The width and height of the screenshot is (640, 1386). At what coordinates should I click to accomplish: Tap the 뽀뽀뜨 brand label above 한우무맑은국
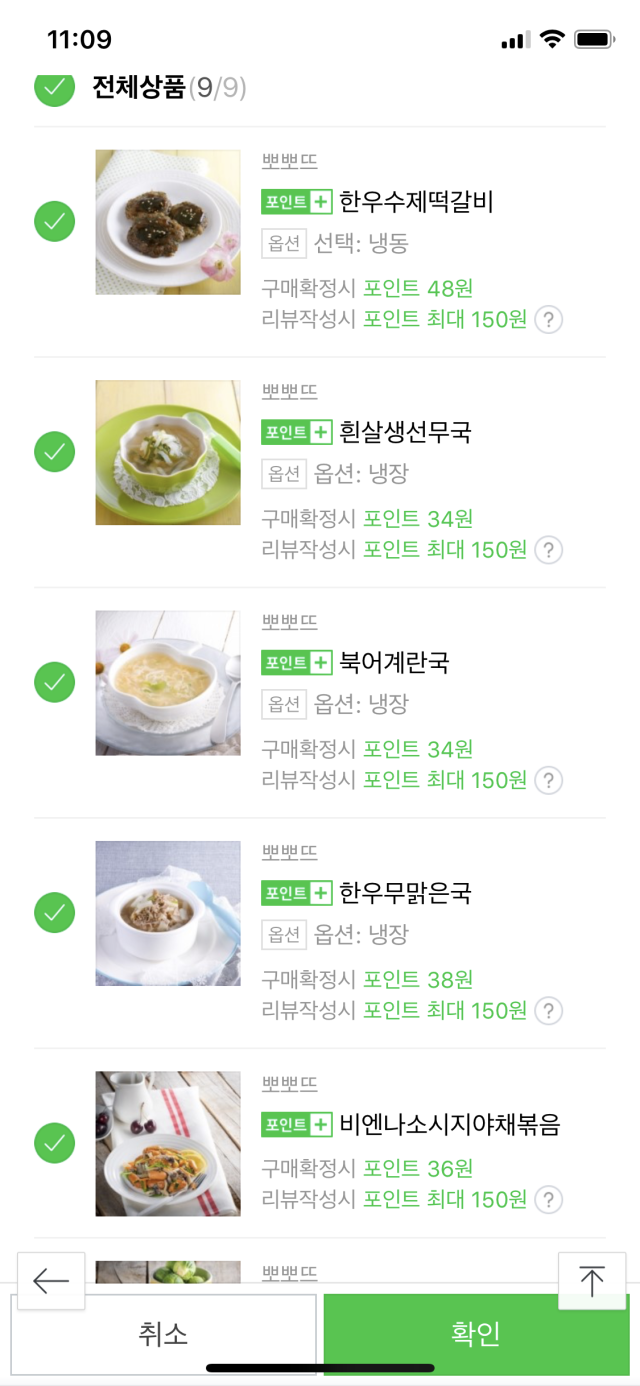pos(289,853)
